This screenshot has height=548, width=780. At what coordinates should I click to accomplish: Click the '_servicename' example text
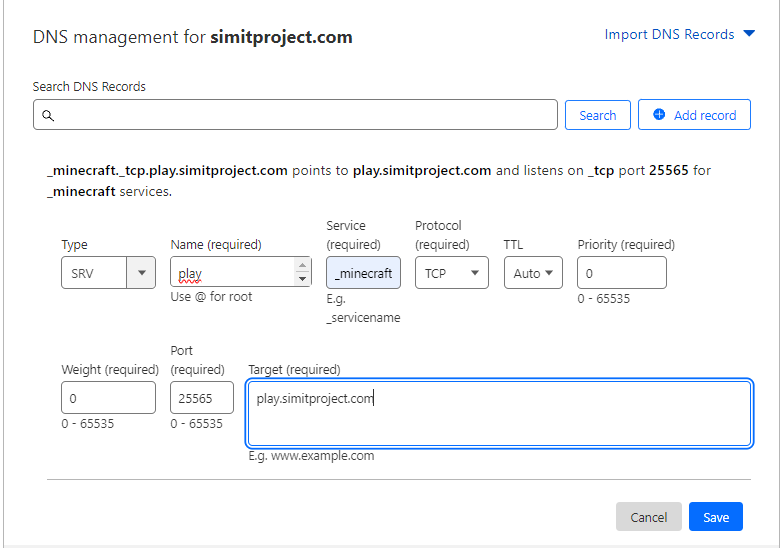(363, 318)
